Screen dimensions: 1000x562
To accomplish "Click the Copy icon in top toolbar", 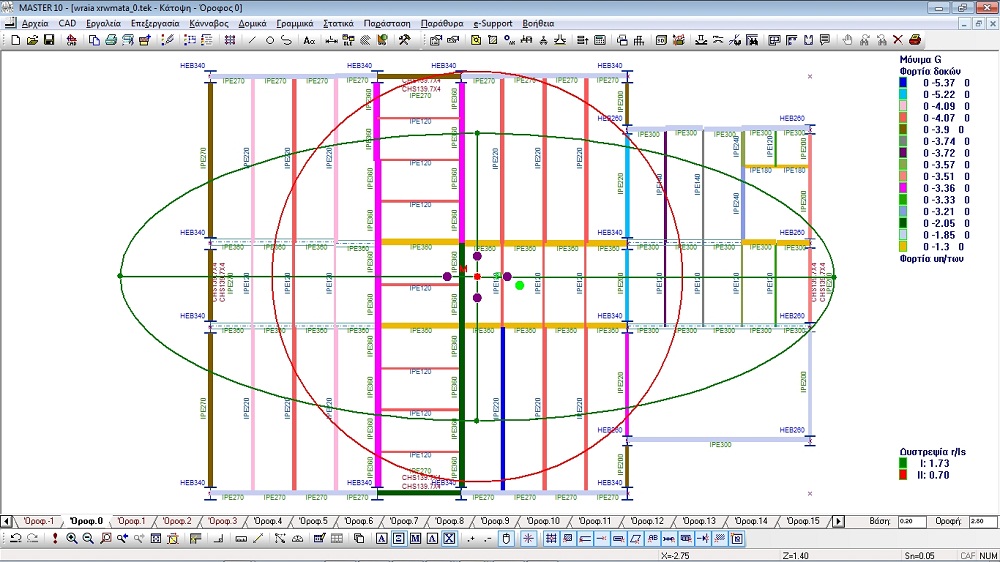I will (x=94, y=40).
